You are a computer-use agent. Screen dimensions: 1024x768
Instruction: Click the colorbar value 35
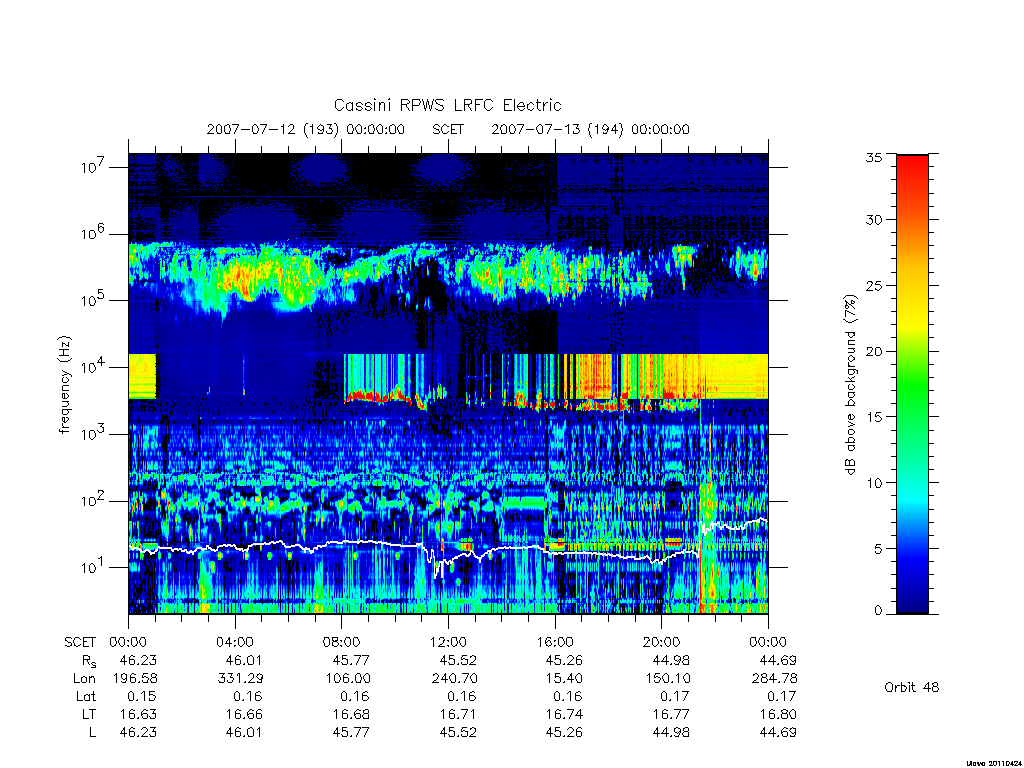pyautogui.click(x=874, y=157)
